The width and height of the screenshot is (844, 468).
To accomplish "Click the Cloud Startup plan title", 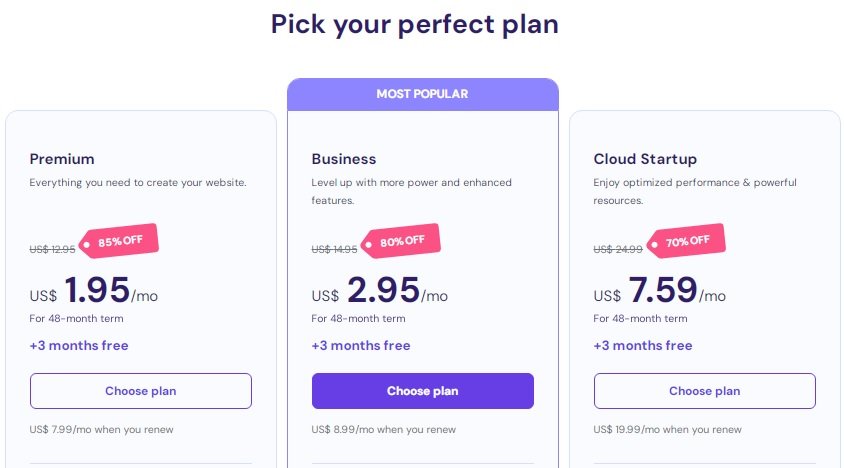I will [645, 159].
